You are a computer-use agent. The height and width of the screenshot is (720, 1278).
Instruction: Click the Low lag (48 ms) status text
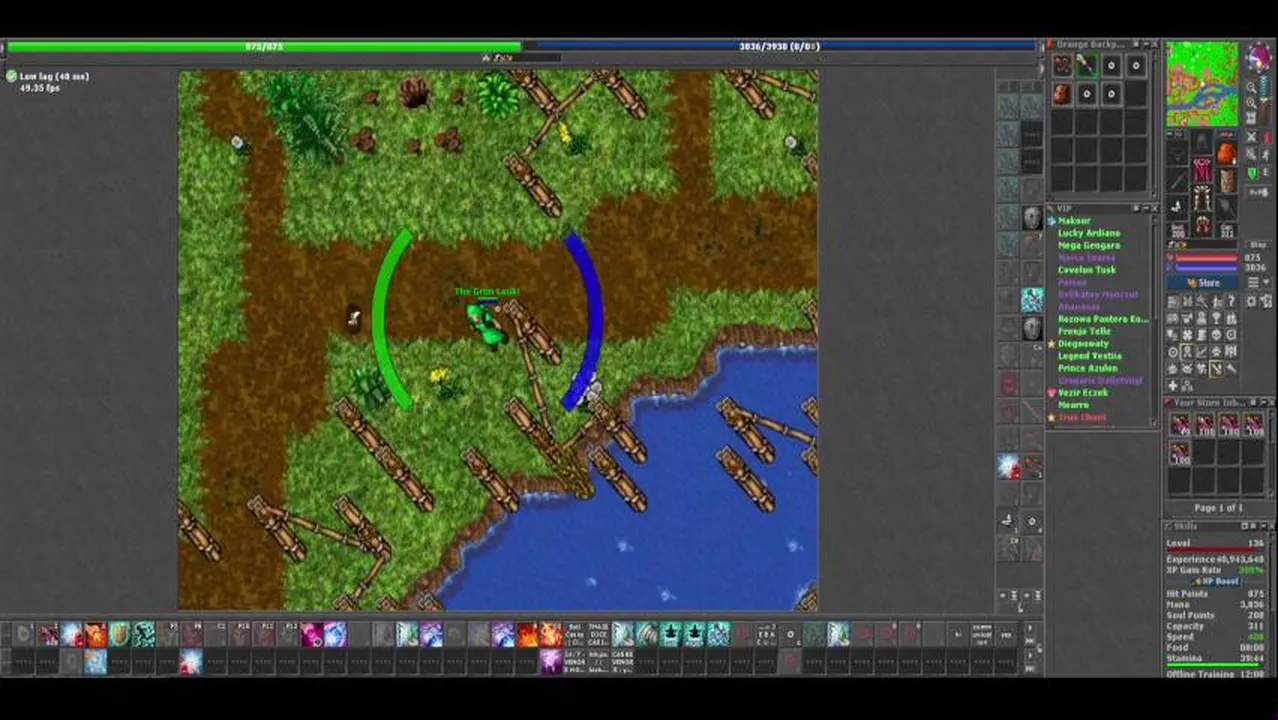pos(54,76)
